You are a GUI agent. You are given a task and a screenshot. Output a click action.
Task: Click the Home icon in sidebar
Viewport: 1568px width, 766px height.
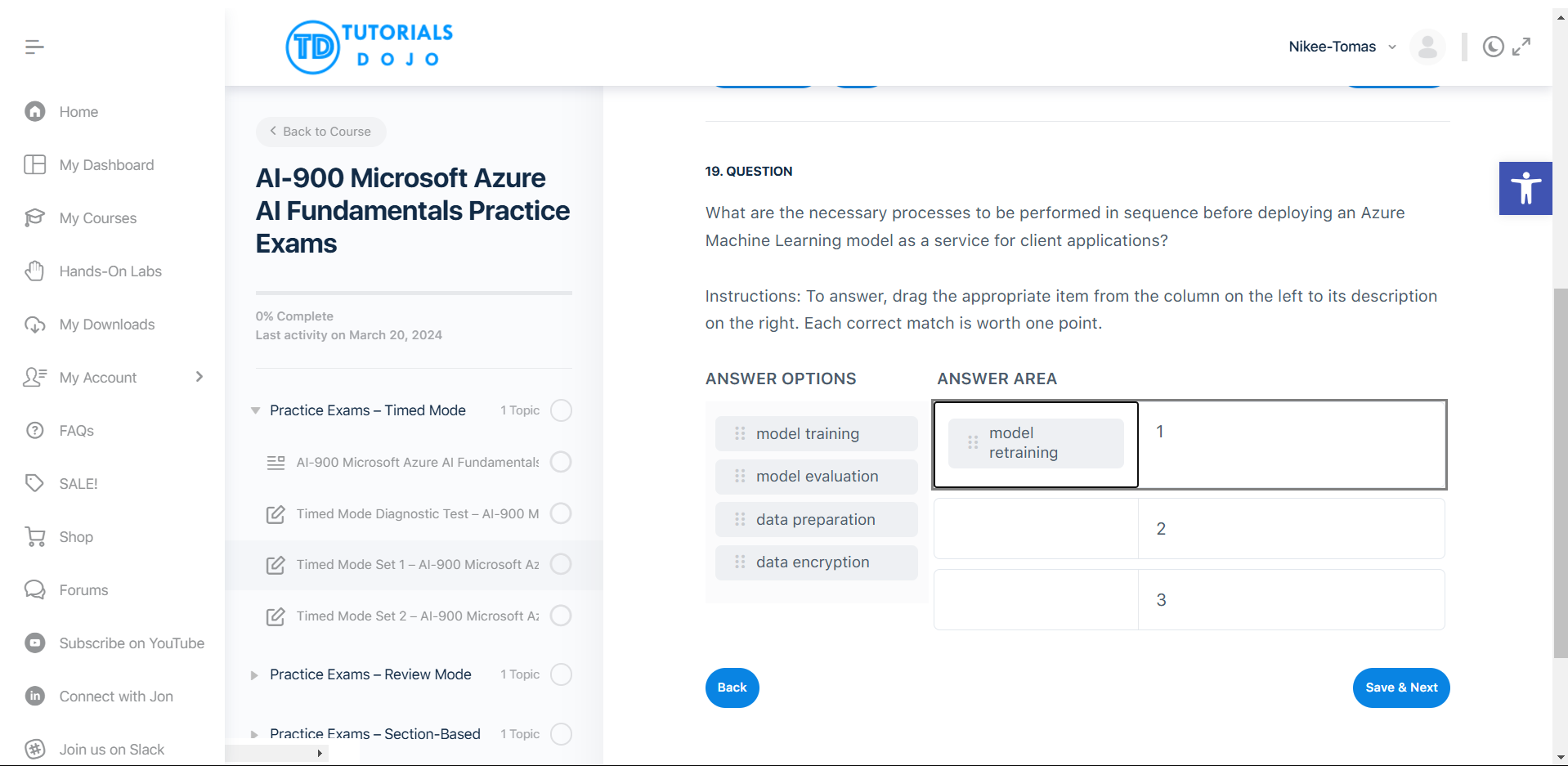(x=35, y=111)
